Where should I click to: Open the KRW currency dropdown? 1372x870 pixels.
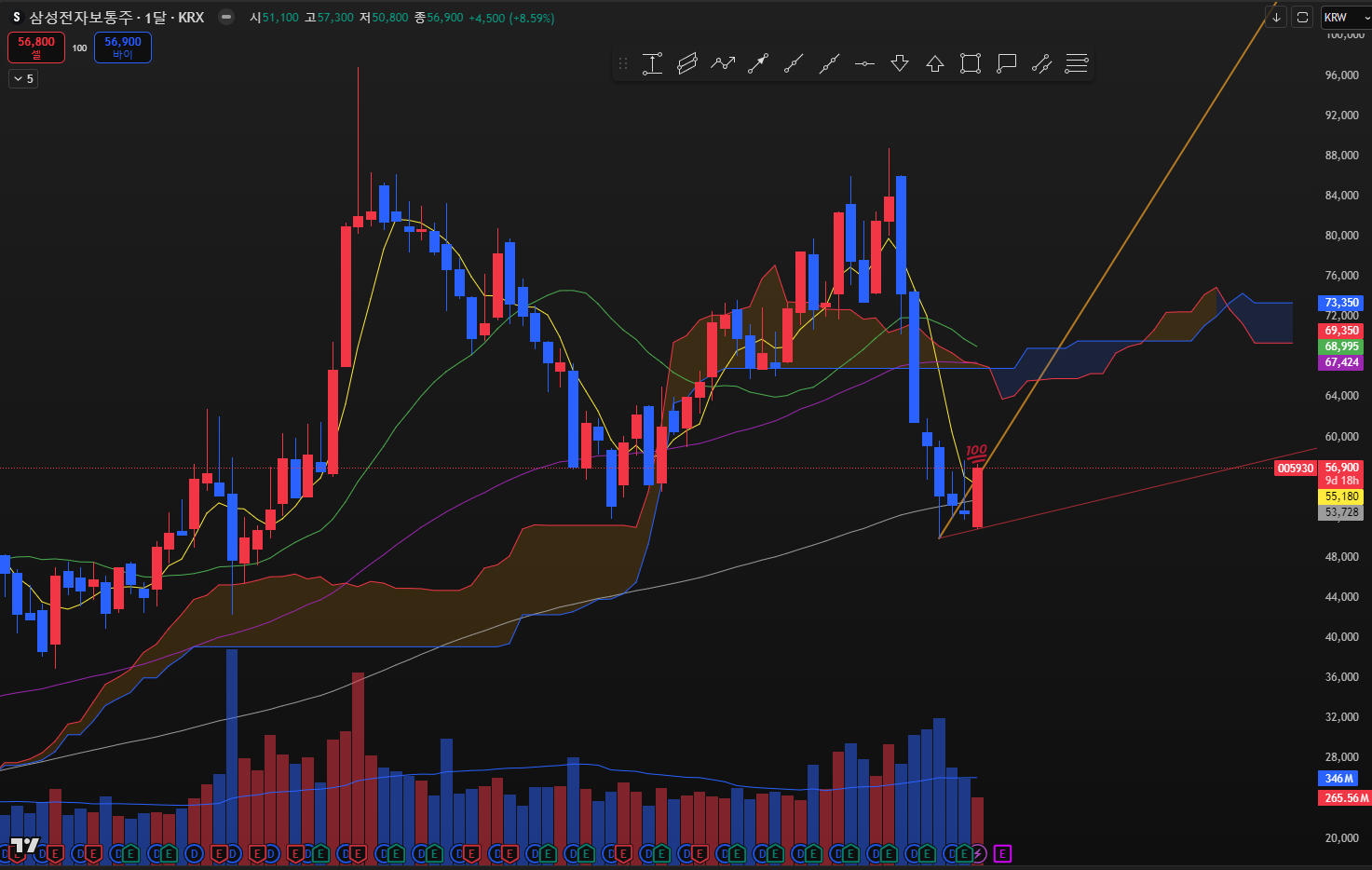click(x=1346, y=17)
